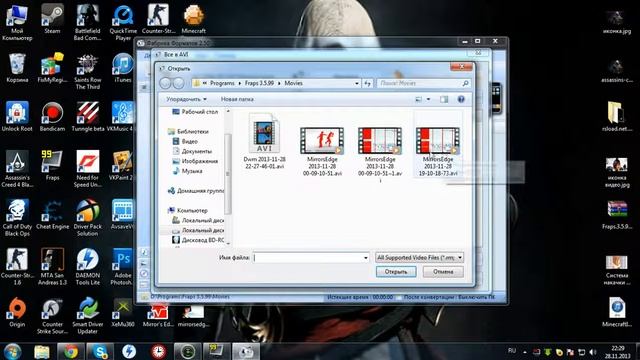640x360 pixels.
Task: Open the rsload.net folder on the desktop
Action: click(617, 117)
